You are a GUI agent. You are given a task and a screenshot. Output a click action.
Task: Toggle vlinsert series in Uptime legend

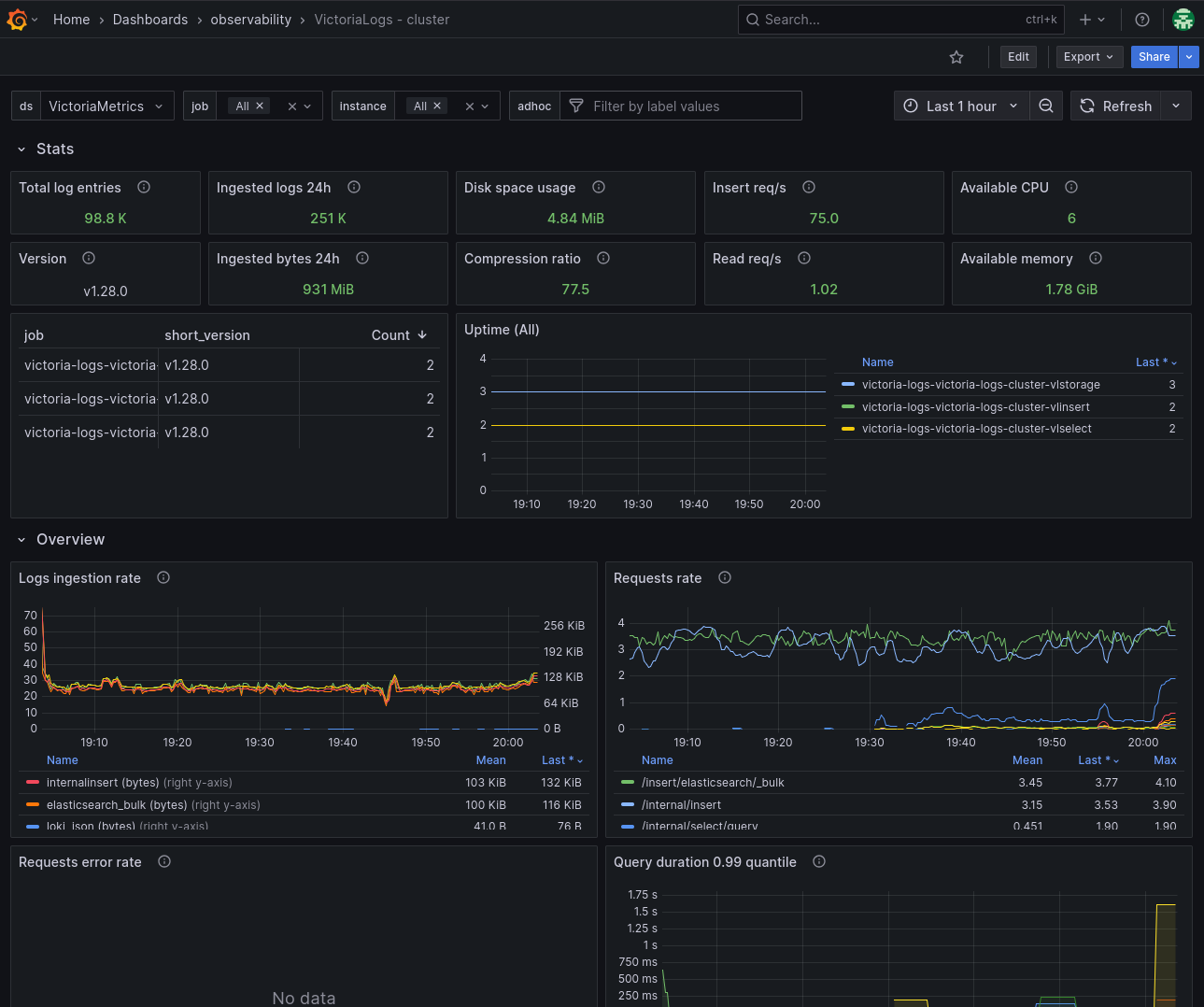pos(976,406)
